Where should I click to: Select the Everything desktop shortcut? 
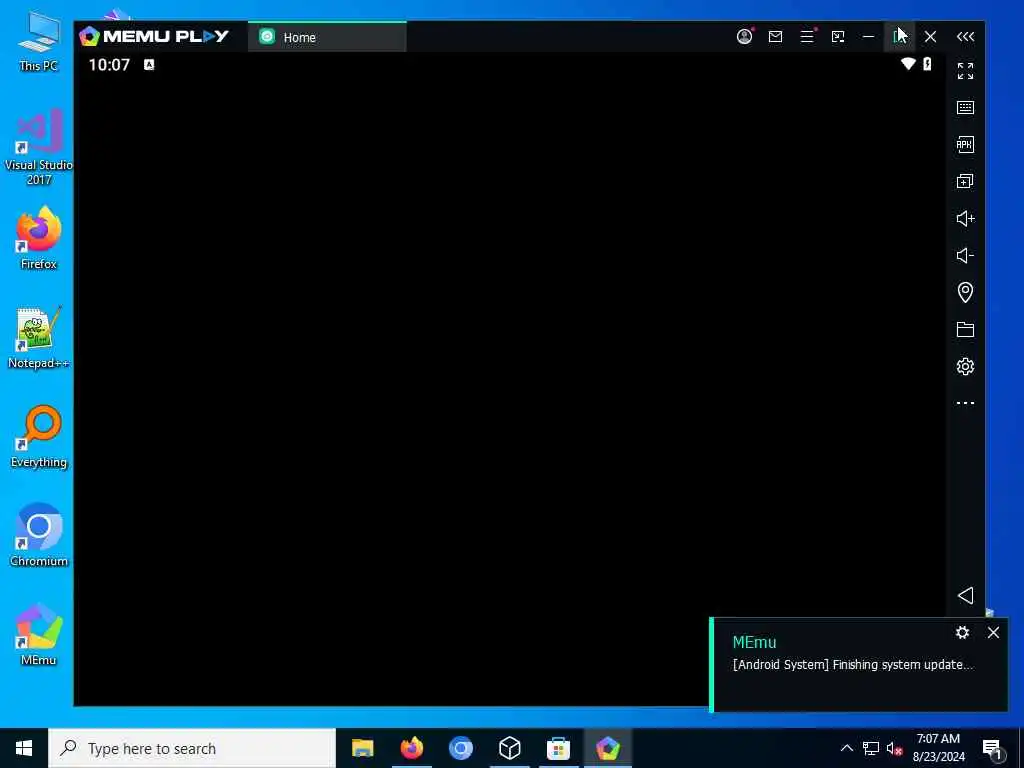coord(39,437)
